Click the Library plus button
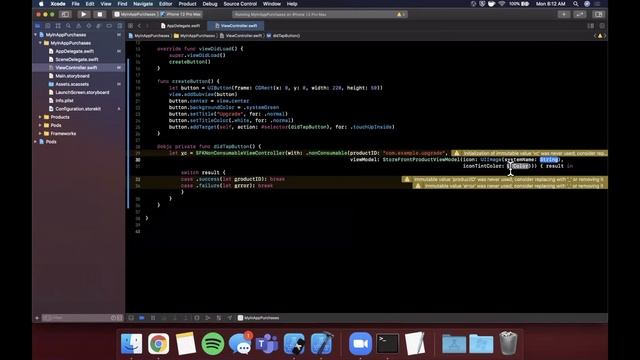The height and width of the screenshot is (360, 640). (564, 14)
